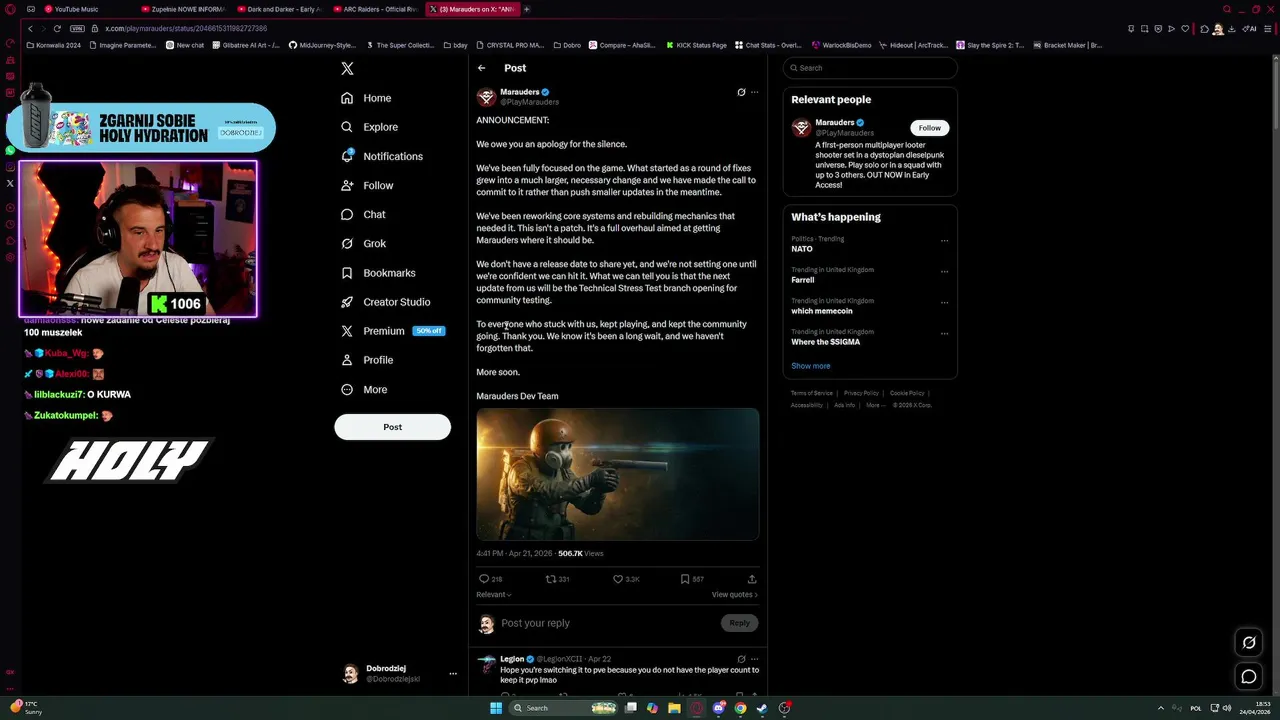Open Notifications in X sidebar
Viewport: 1280px width, 720px height.
pyautogui.click(x=381, y=156)
